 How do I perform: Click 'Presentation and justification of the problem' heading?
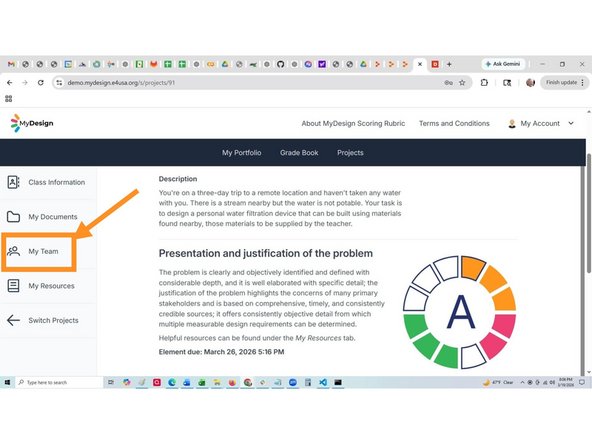click(x=265, y=253)
